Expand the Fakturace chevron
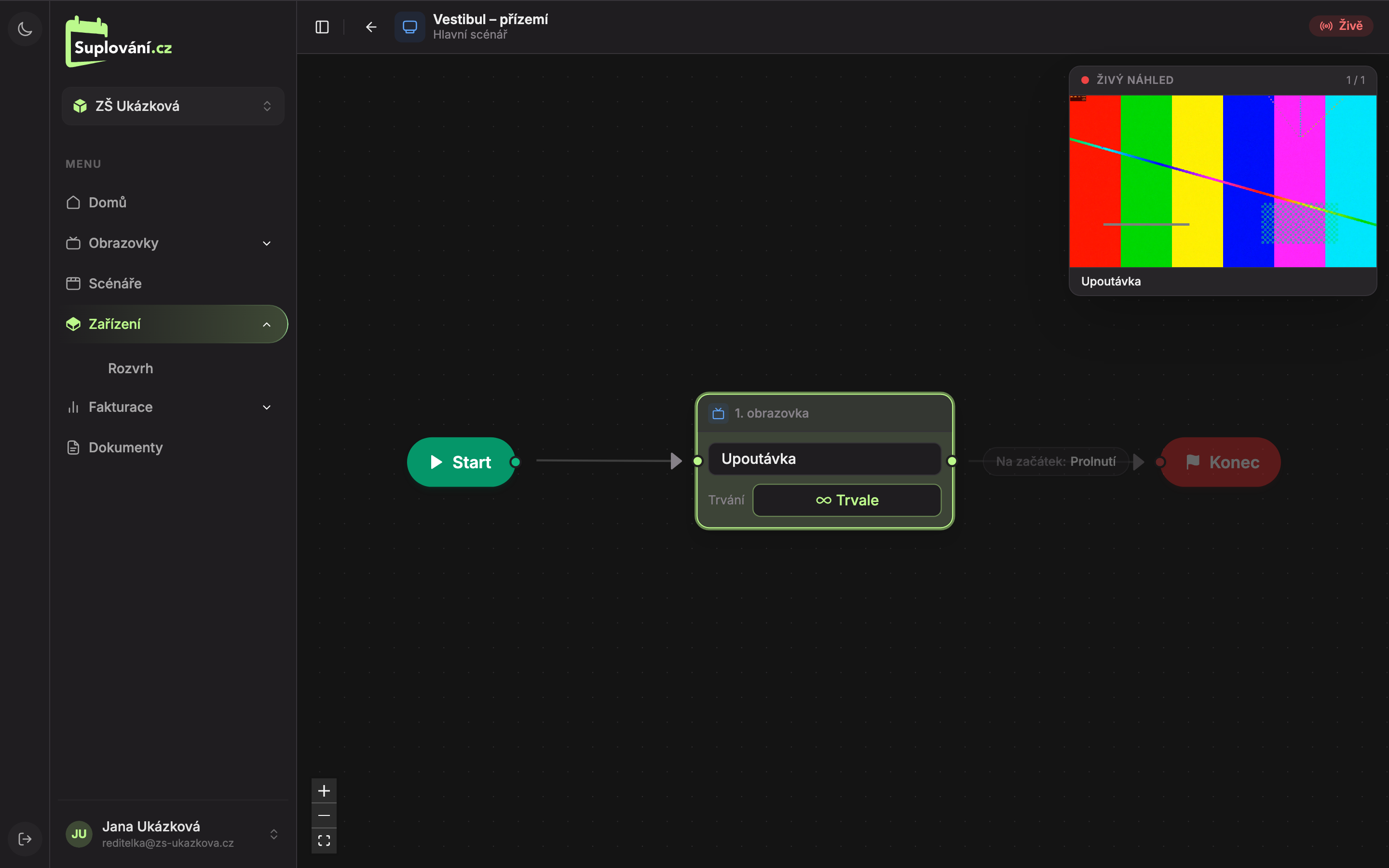 [x=267, y=407]
